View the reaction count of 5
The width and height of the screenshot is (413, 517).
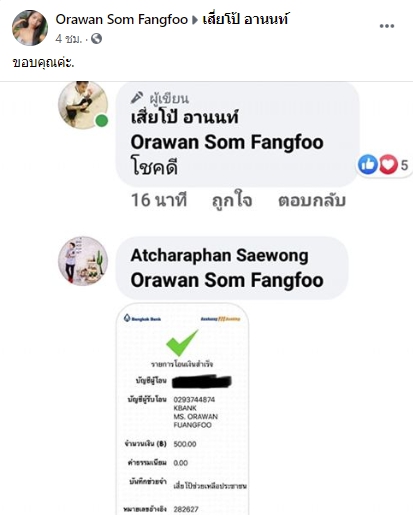[404, 165]
